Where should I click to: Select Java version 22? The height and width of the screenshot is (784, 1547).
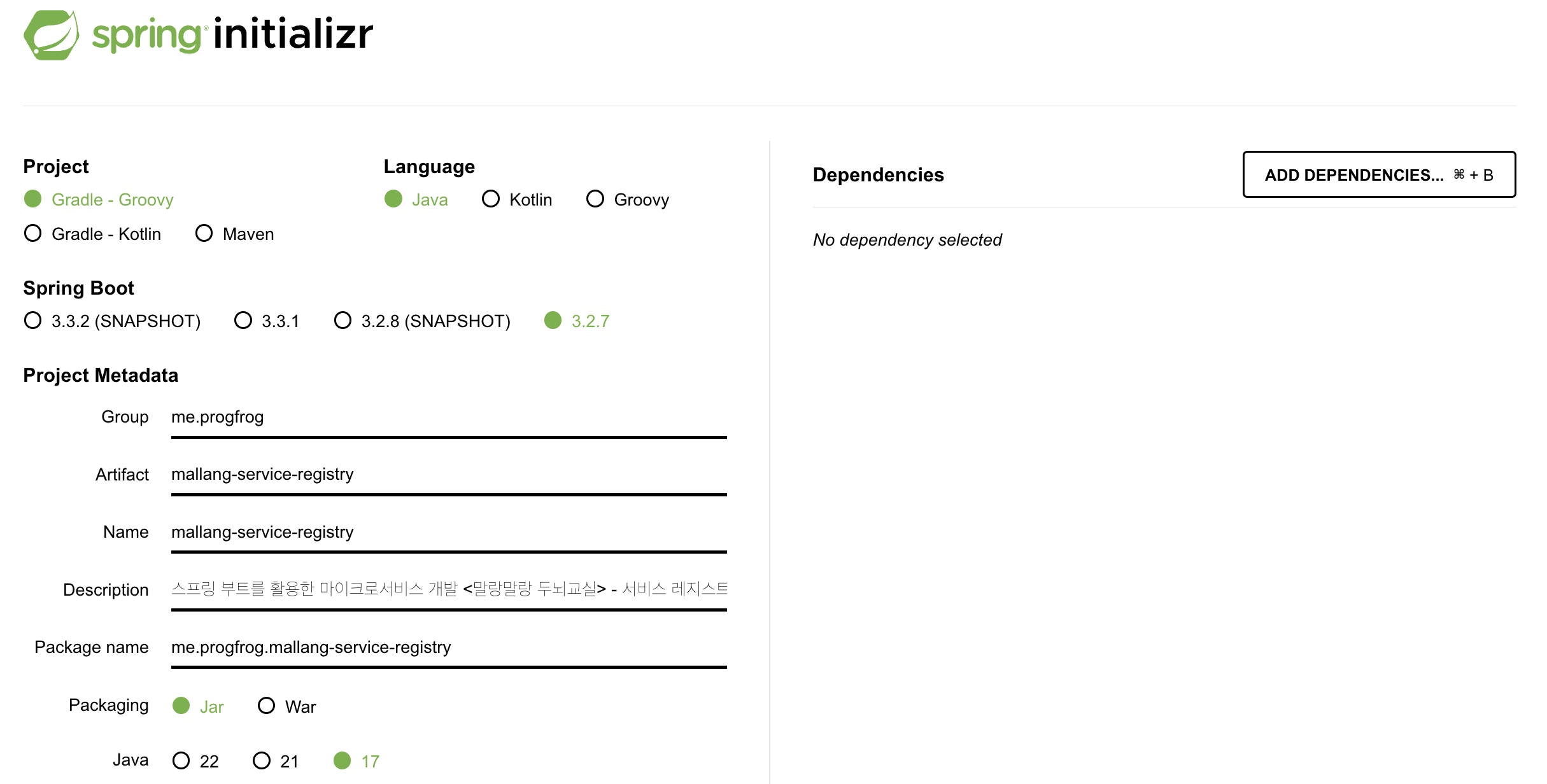(x=181, y=760)
